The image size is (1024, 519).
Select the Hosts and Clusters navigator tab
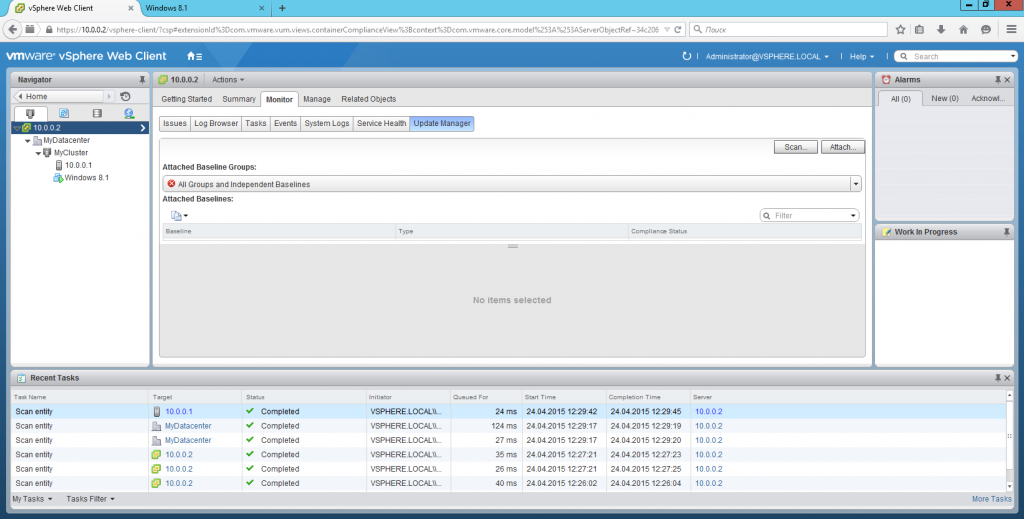pyautogui.click(x=30, y=114)
